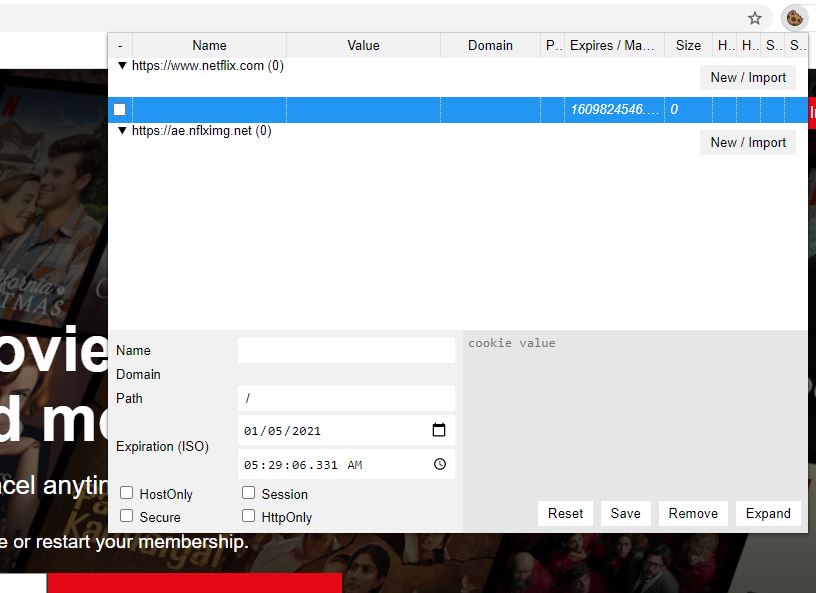Enable the Secure checkbox
816x593 pixels.
tap(126, 516)
